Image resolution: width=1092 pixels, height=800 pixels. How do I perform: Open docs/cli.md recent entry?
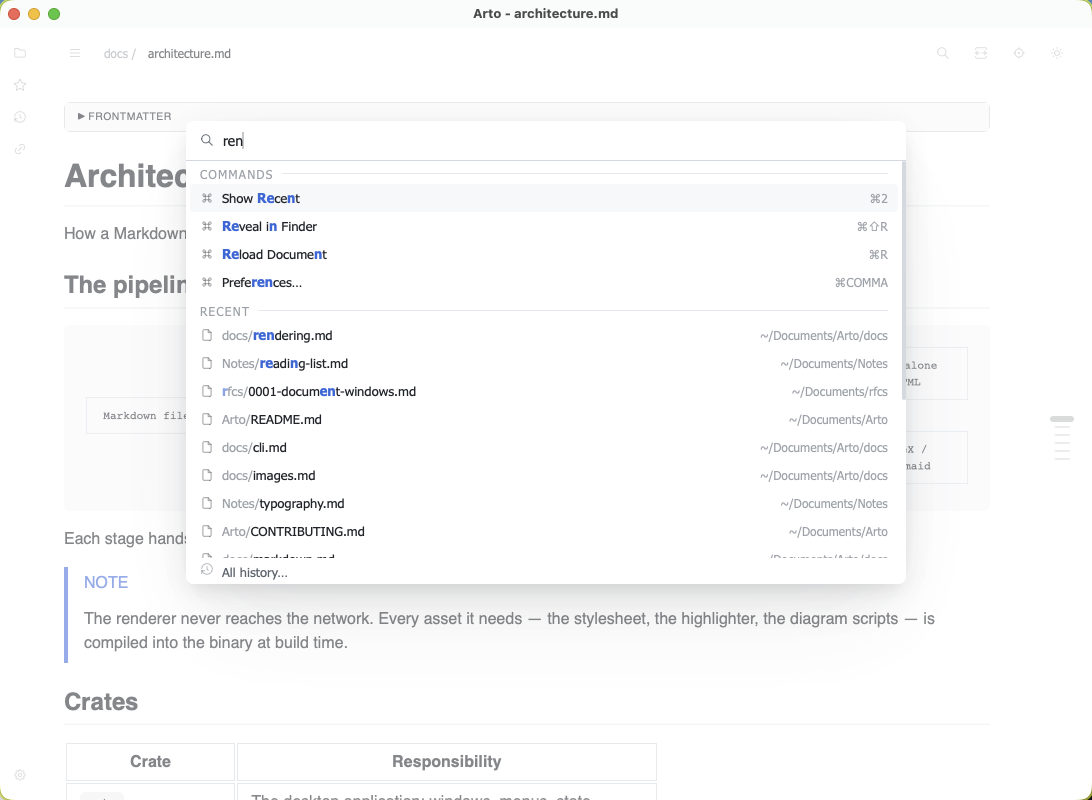click(x=544, y=447)
